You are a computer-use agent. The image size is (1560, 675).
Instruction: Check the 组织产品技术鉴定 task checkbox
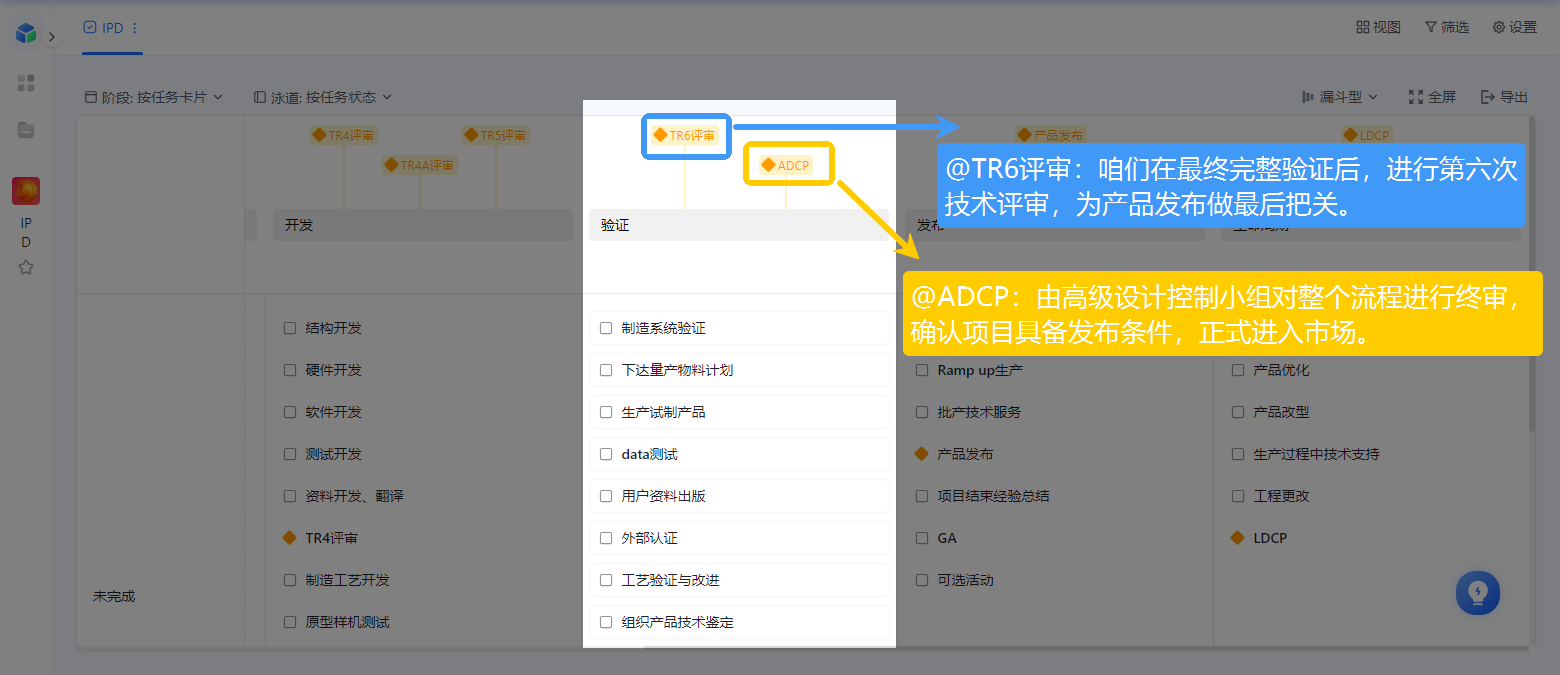(606, 622)
